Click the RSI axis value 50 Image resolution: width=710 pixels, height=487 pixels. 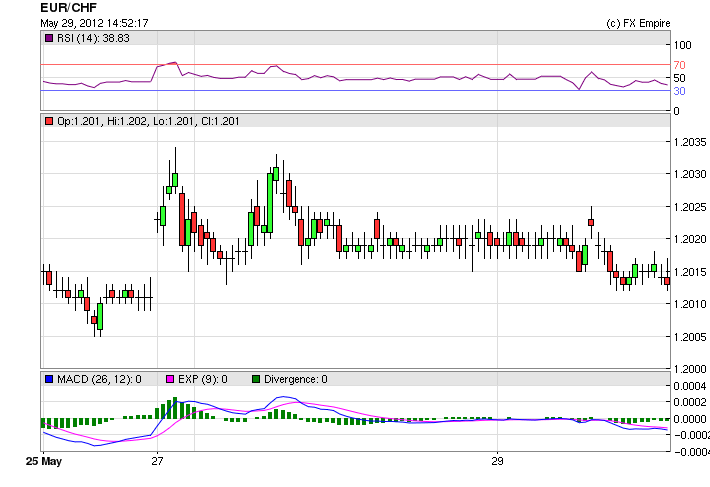pos(679,78)
